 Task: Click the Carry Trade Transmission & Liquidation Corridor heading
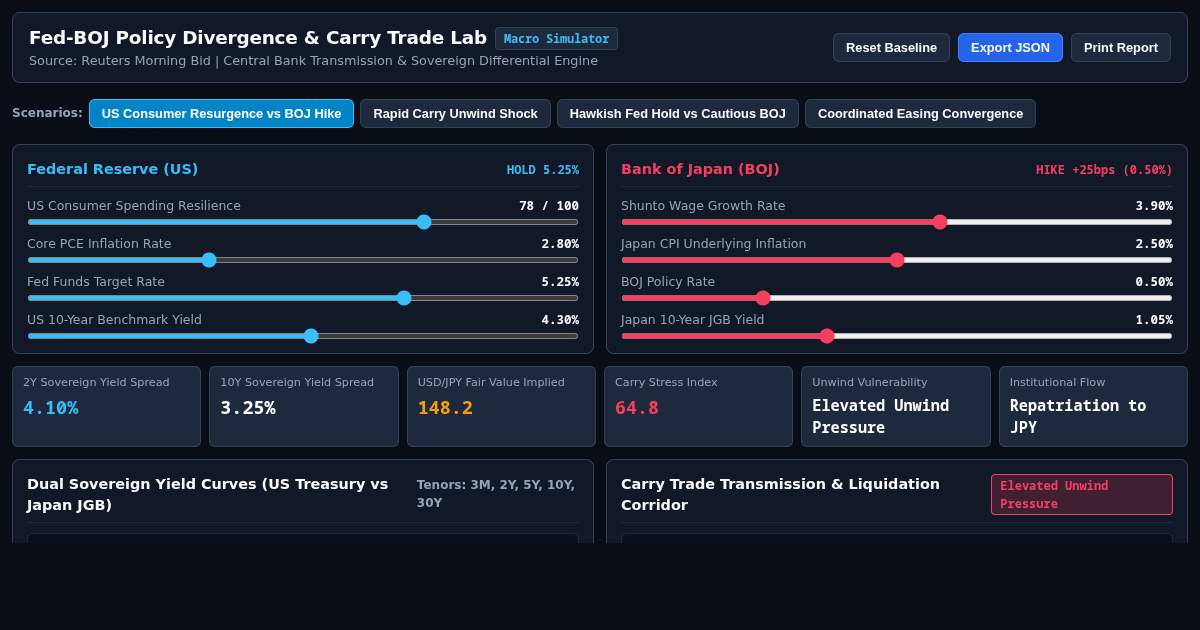click(781, 494)
